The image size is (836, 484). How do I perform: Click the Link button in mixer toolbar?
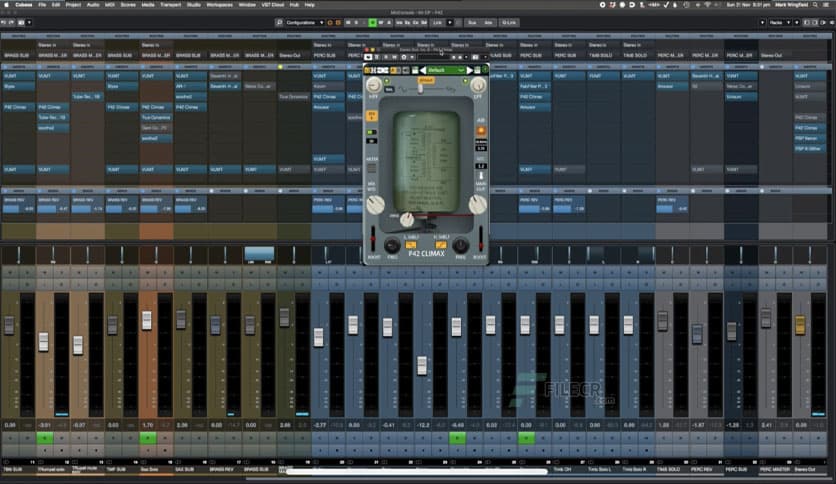pos(438,23)
